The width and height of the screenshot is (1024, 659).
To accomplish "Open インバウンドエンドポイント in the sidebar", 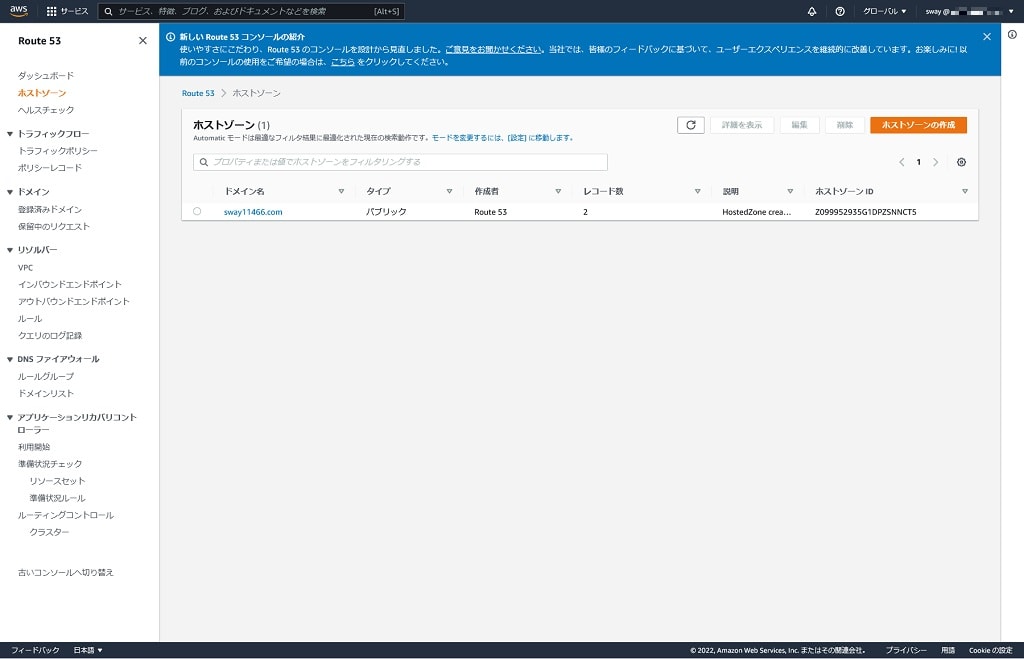I will click(x=69, y=285).
